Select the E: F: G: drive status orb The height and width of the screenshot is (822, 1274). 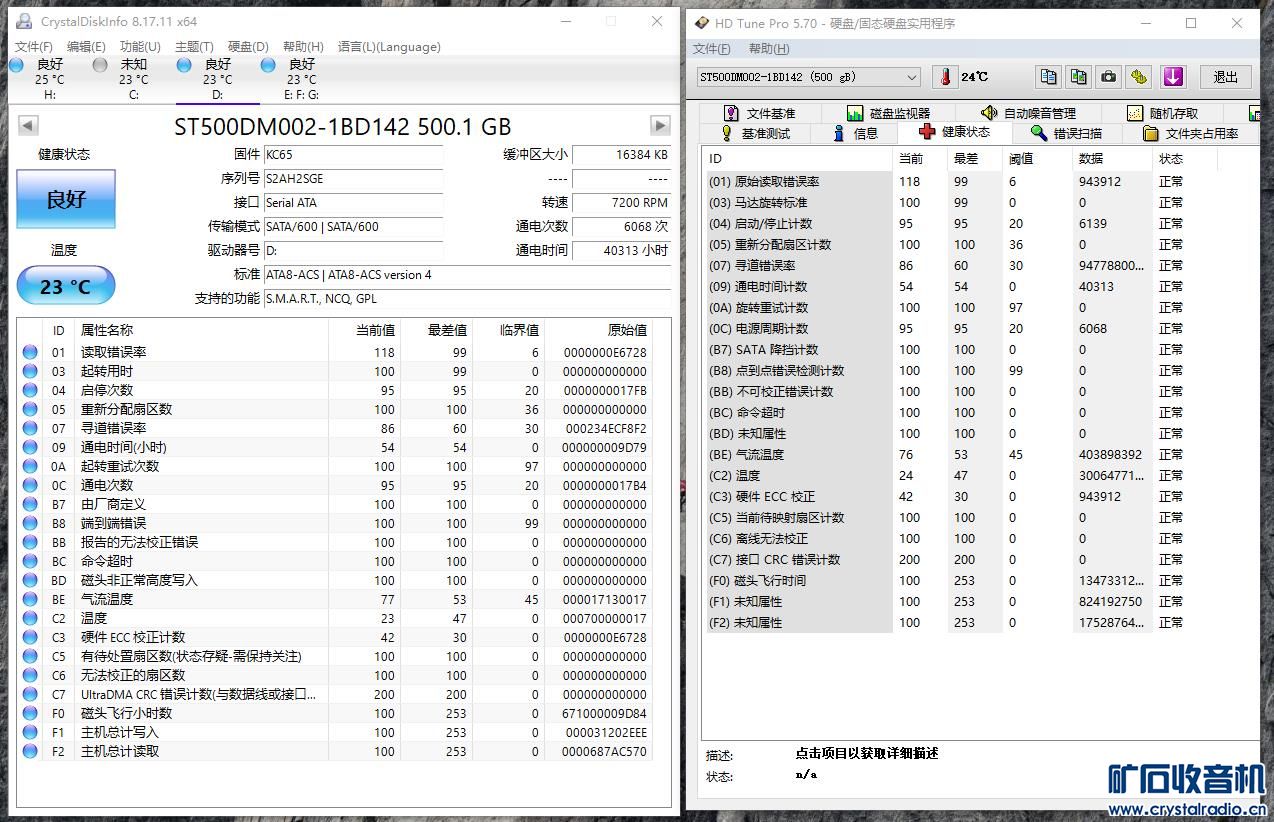click(x=268, y=65)
